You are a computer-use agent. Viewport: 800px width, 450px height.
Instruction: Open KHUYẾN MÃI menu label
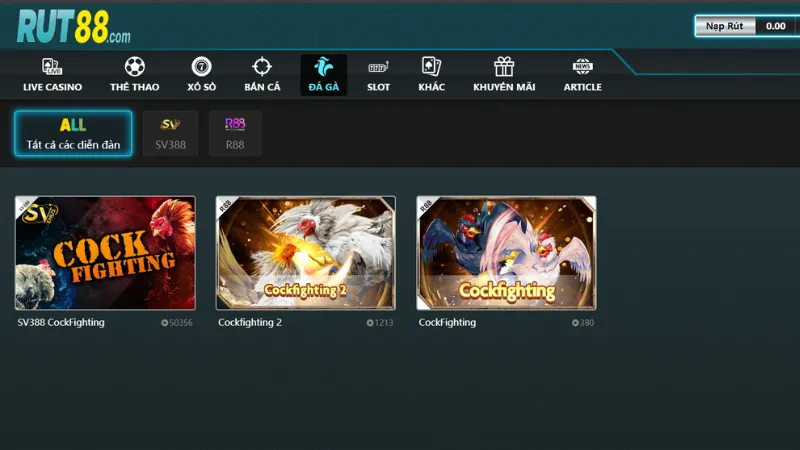504,87
